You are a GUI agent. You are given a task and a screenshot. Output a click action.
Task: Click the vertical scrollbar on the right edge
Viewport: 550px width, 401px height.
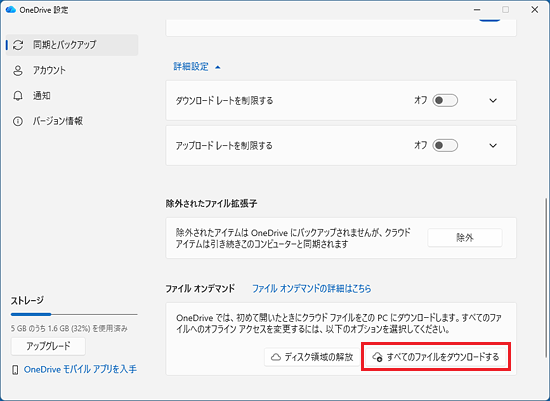(x=546, y=278)
